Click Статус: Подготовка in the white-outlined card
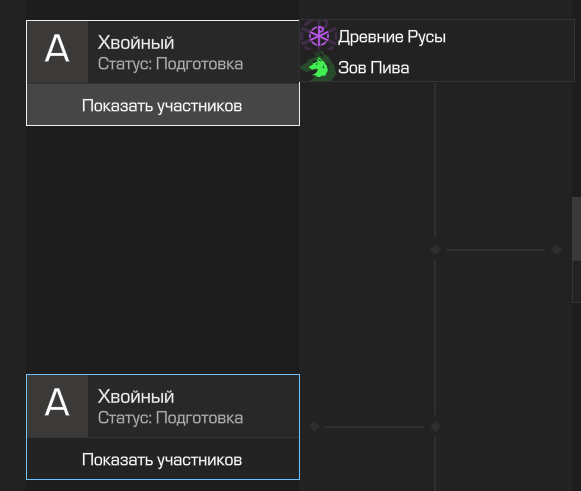Screen dimensions: 581x491 (x=170, y=64)
